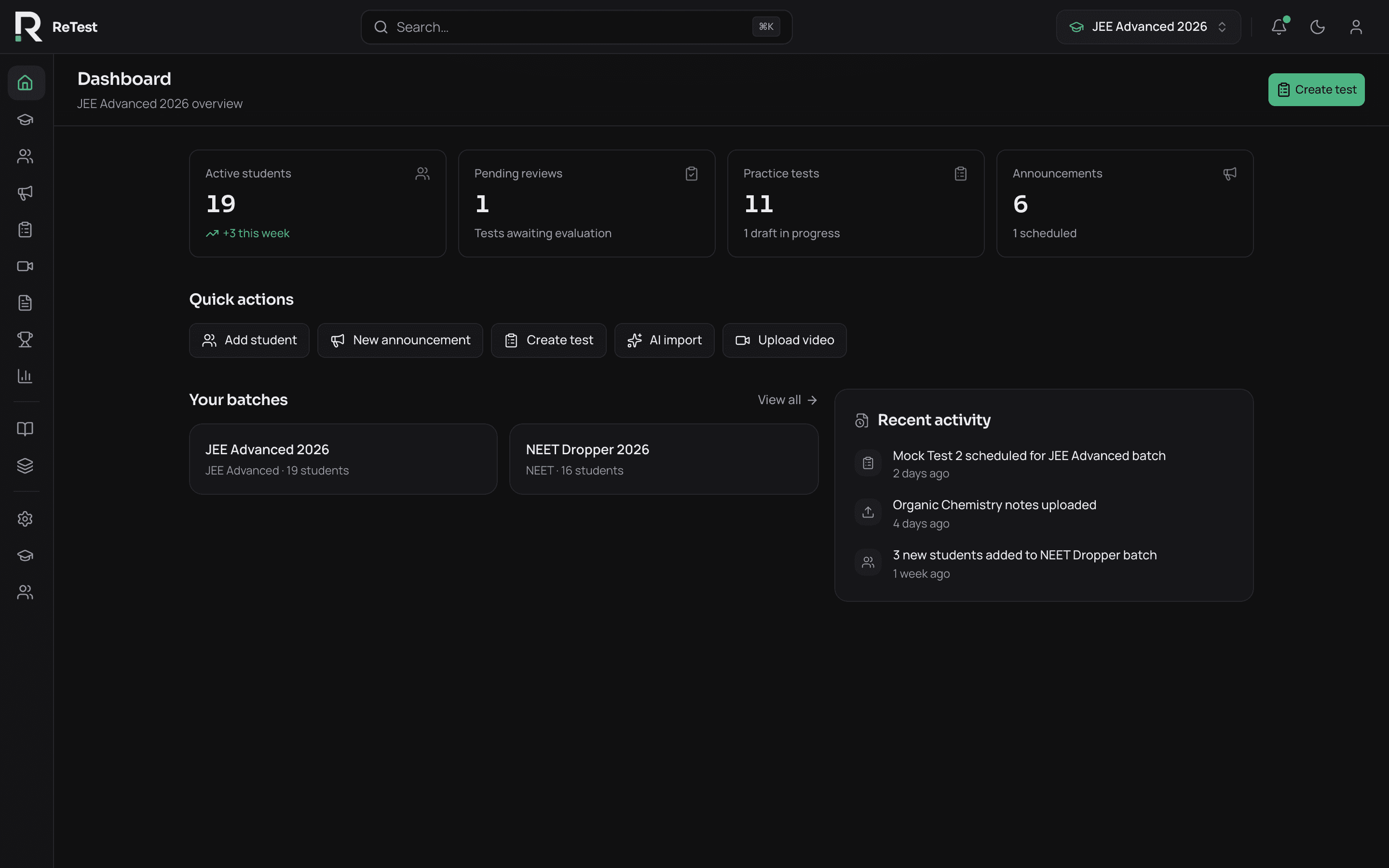Open the open-book sidebar icon

tap(25, 429)
